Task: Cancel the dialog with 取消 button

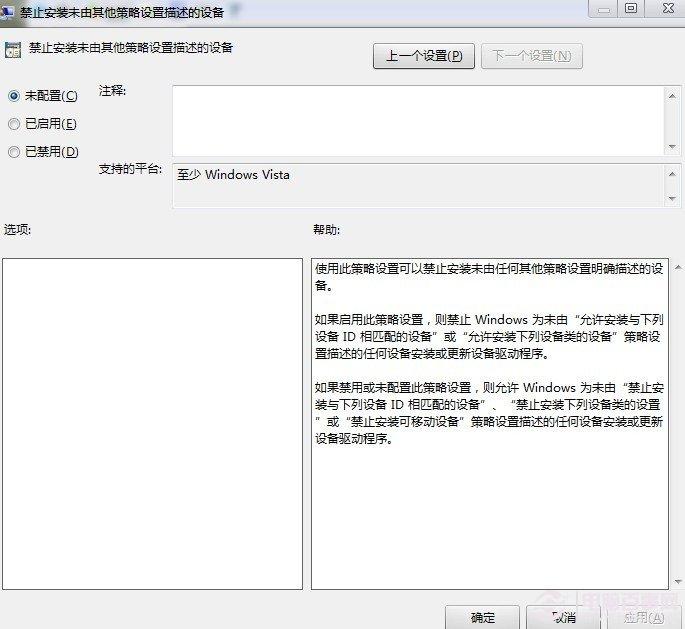Action: 564,617
